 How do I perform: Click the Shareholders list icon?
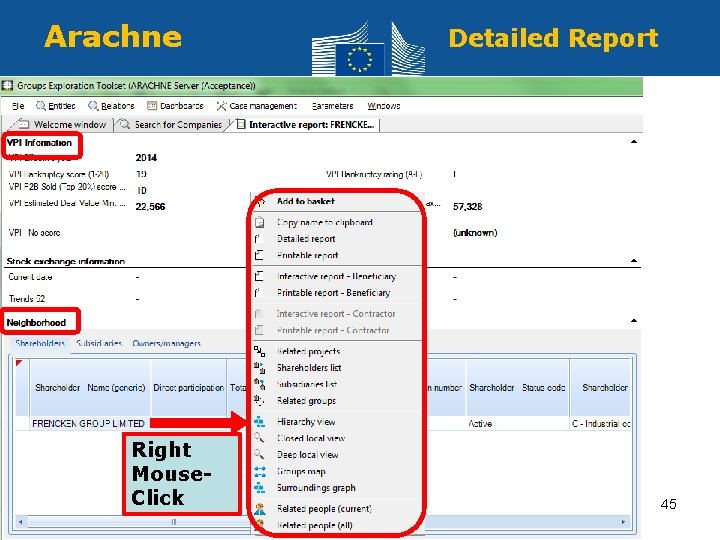coord(259,368)
